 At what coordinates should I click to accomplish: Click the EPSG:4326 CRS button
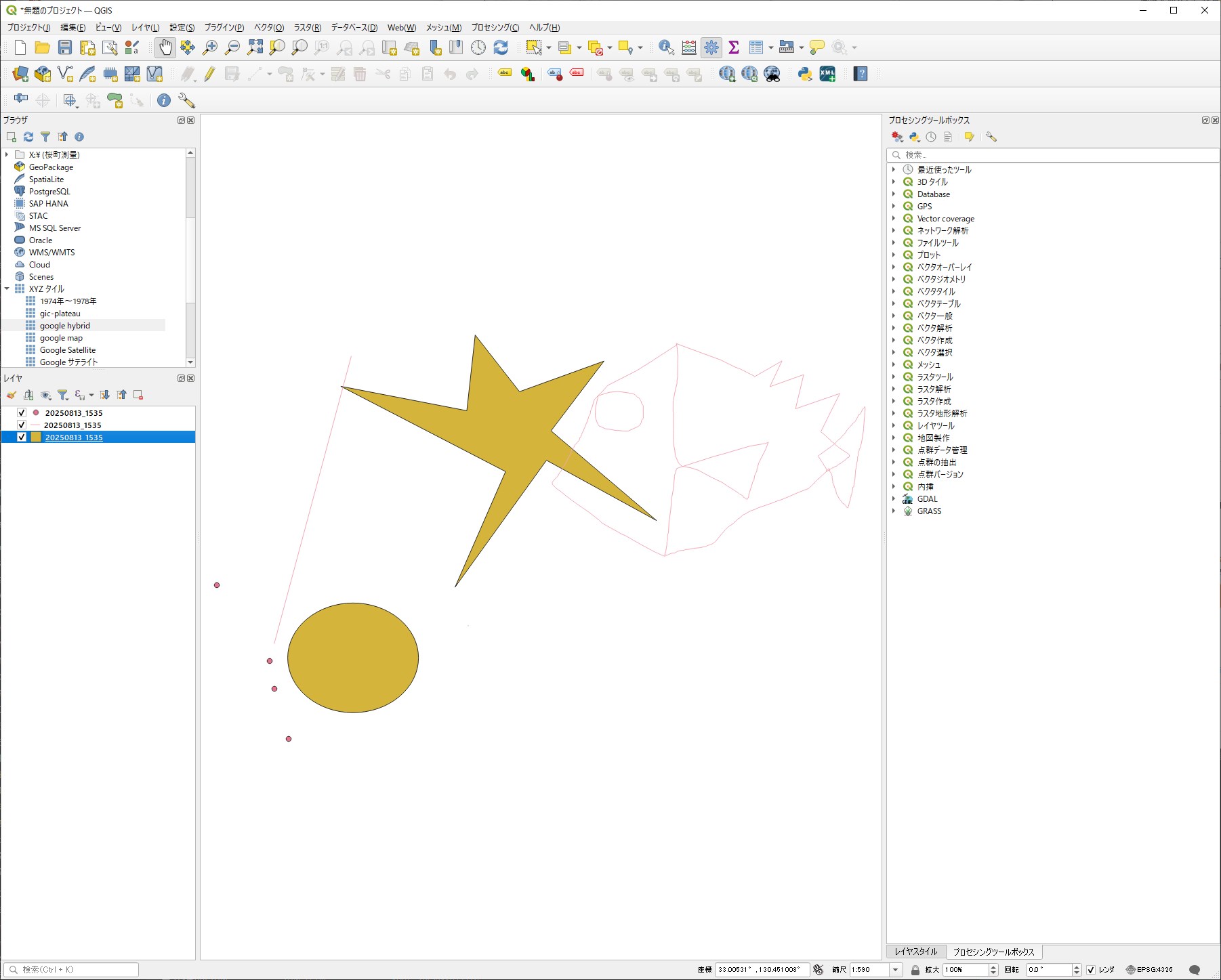[1149, 970]
